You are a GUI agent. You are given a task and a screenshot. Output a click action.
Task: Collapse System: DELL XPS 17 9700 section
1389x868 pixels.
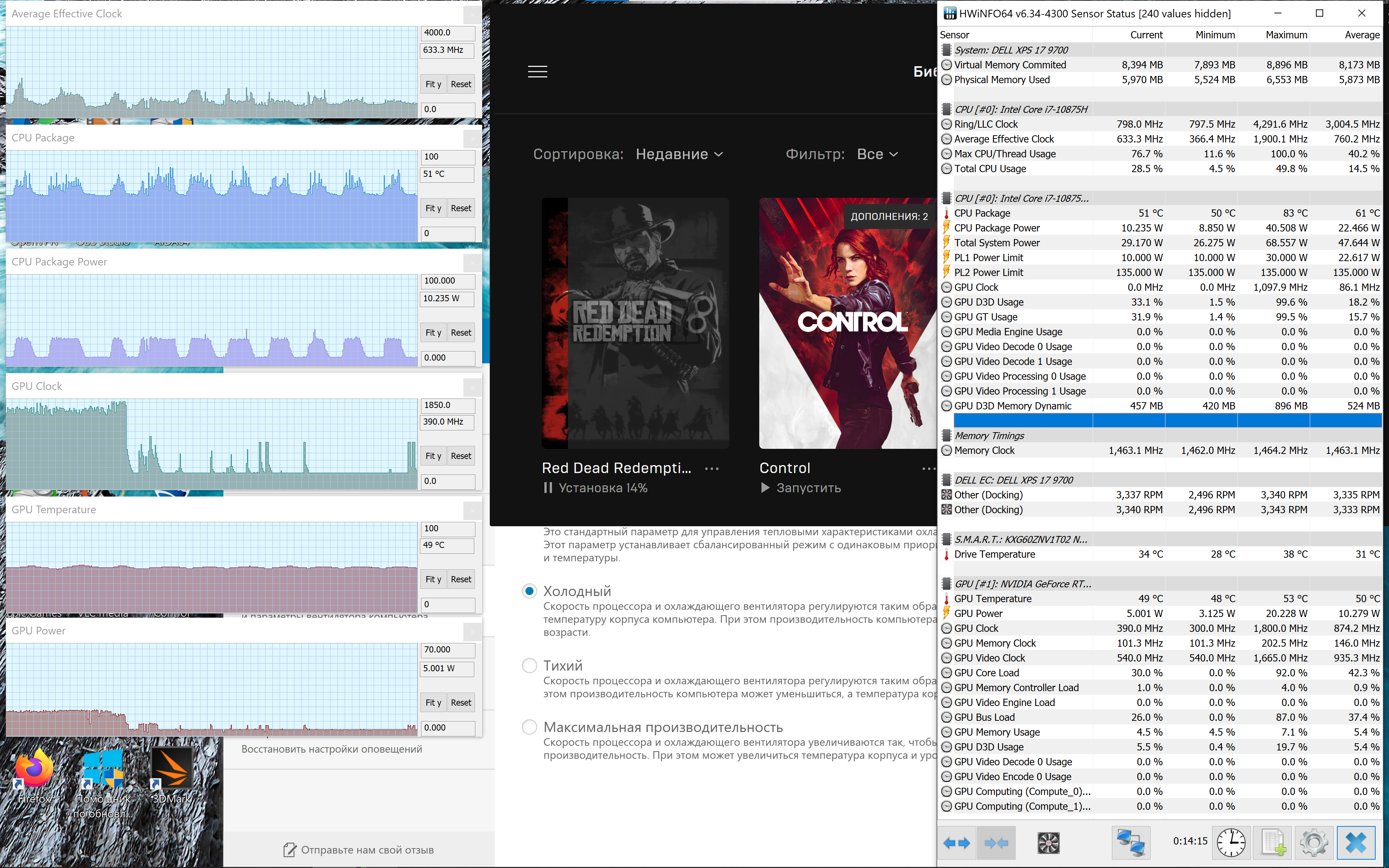947,51
